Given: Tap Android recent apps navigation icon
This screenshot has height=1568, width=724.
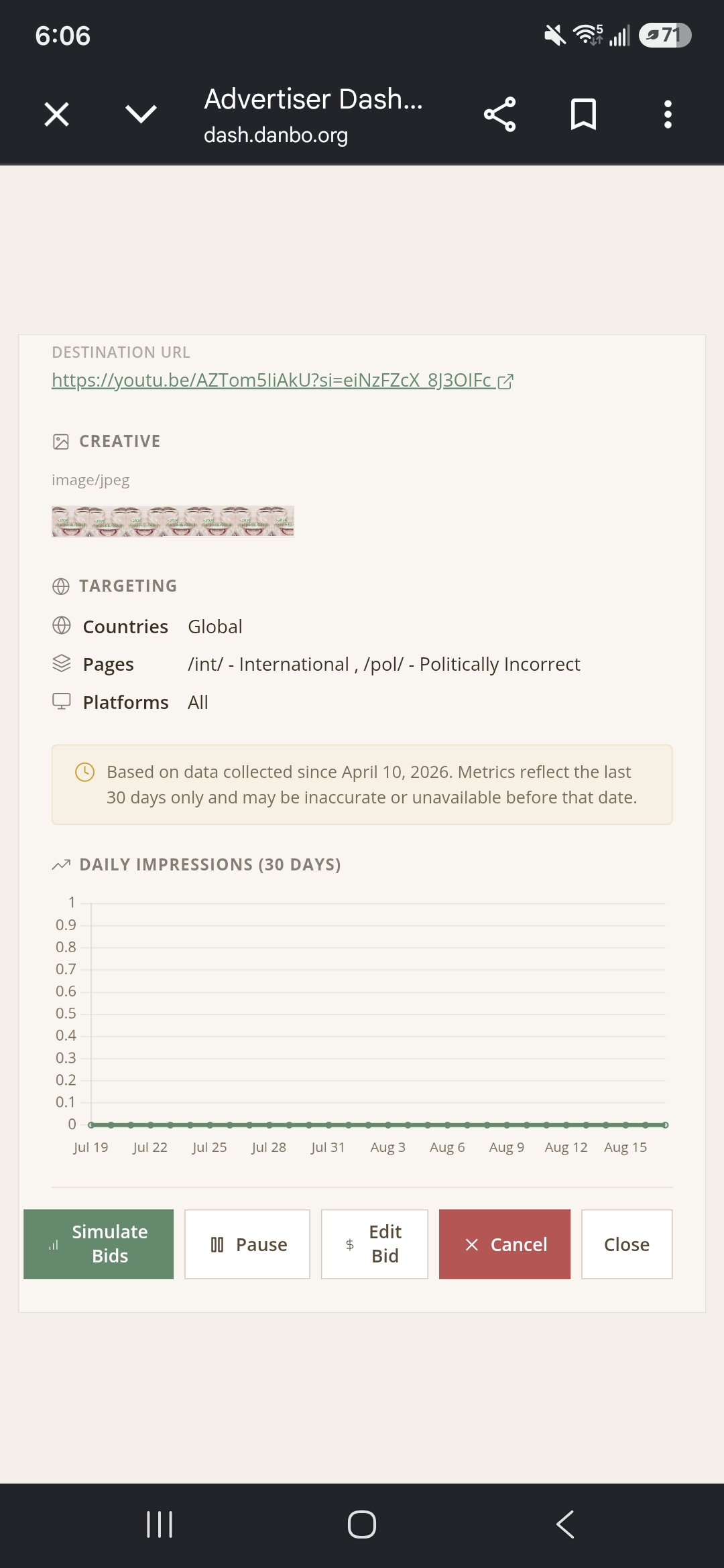Looking at the screenshot, I should click(160, 1524).
